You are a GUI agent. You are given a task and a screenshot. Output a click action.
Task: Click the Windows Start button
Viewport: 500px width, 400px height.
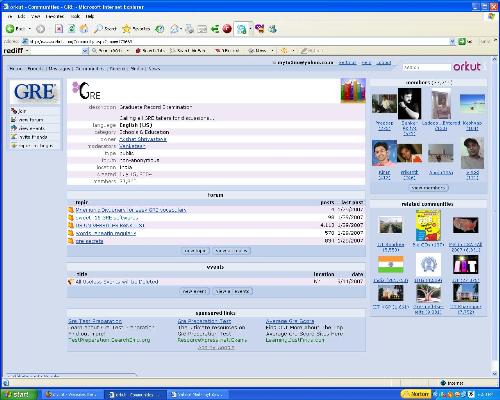[18, 394]
